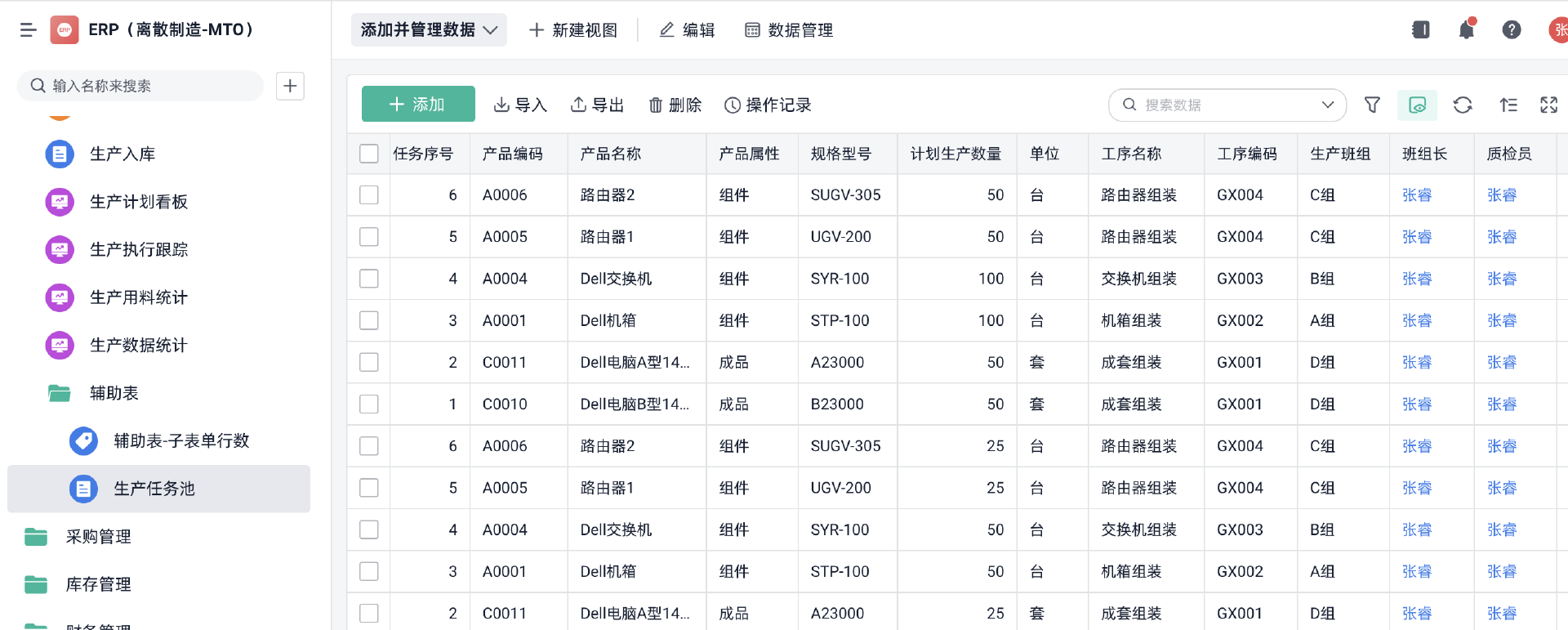Check the C0010 Dell电脑B型 row

click(369, 404)
